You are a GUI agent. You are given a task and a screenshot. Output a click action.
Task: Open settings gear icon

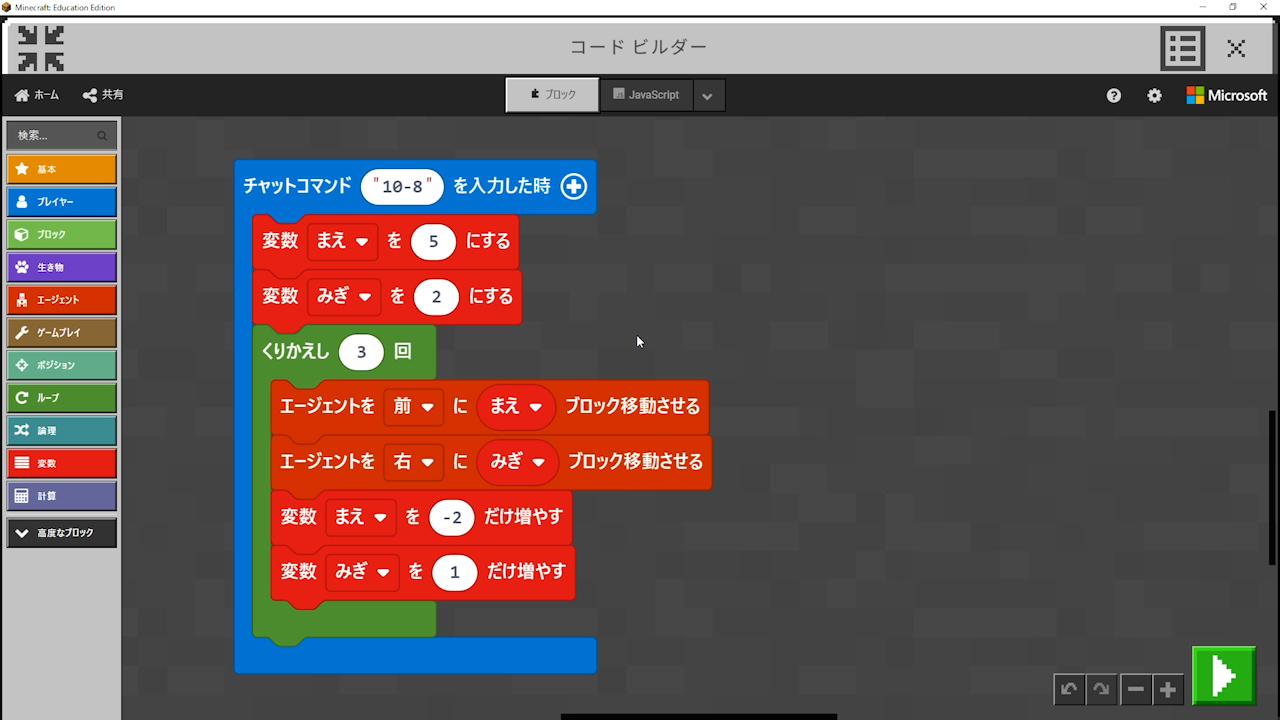pyautogui.click(x=1155, y=96)
